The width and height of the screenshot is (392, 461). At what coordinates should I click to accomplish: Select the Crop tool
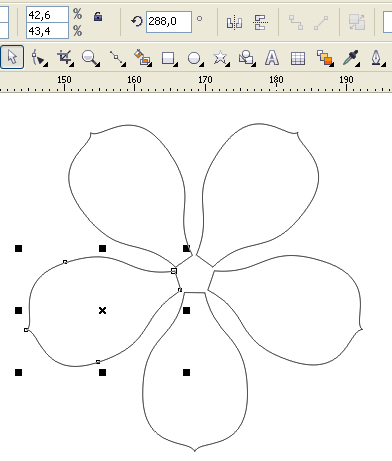(64, 58)
